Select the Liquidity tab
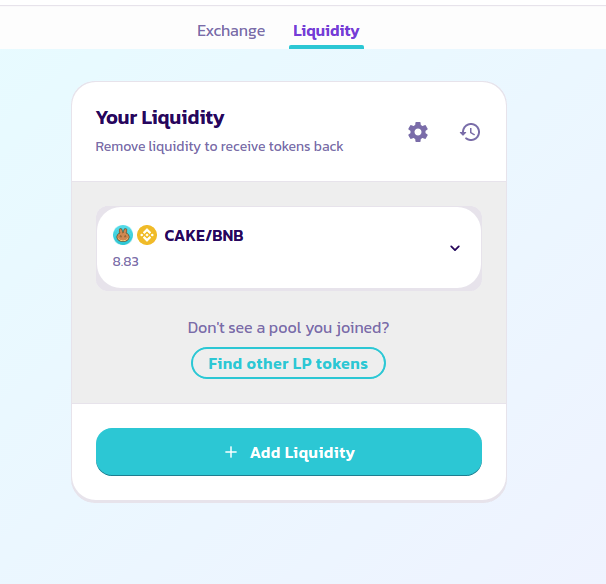 coord(326,31)
